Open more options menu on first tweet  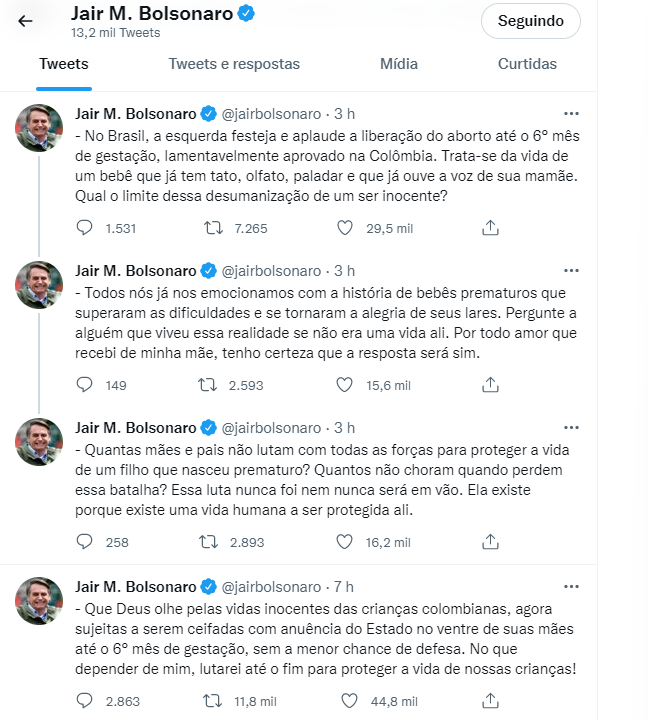click(571, 113)
